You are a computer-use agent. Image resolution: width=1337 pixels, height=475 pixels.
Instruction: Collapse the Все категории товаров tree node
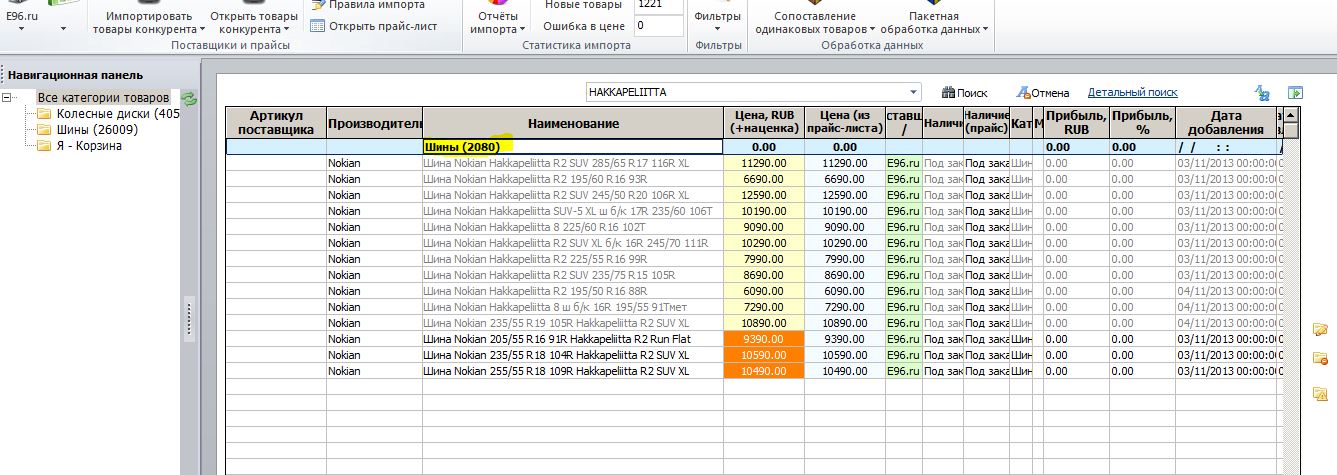pyautogui.click(x=7, y=98)
